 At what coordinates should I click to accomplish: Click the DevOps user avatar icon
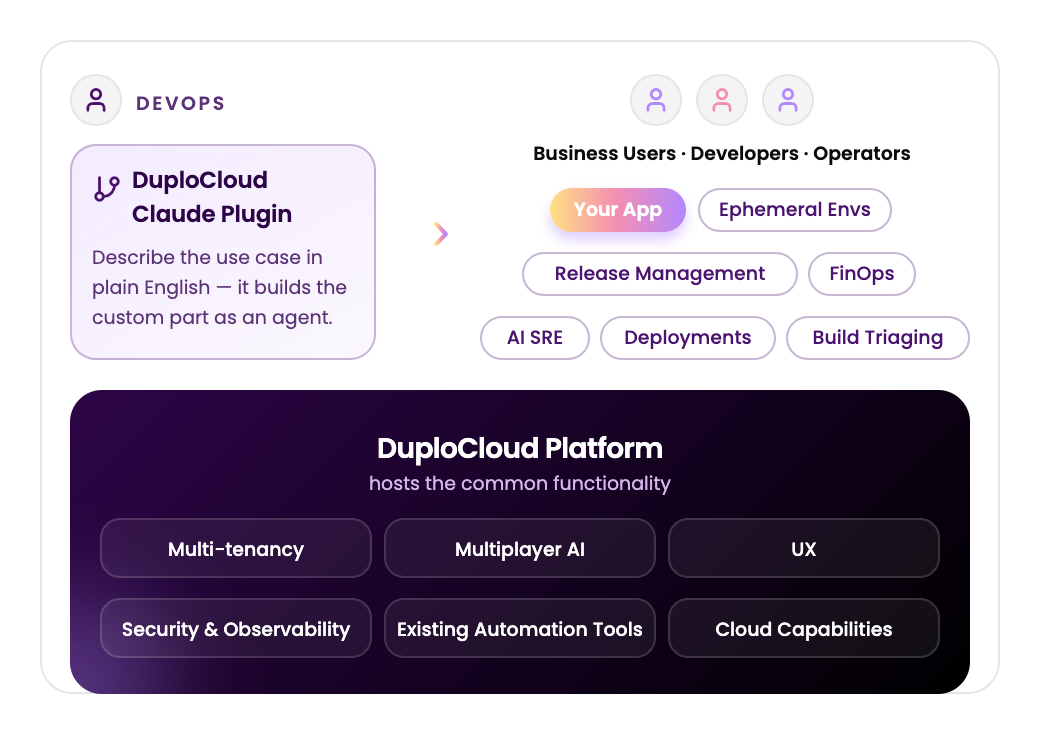click(96, 100)
